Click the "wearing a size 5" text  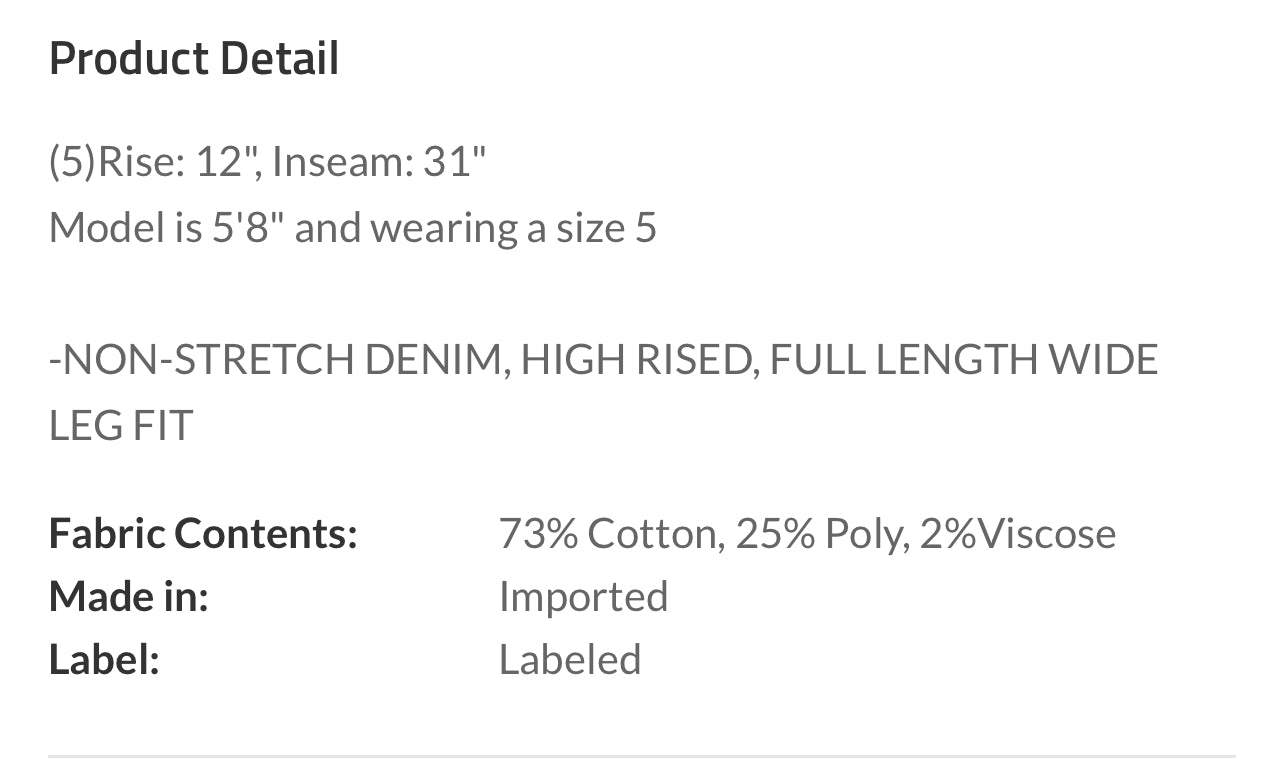514,228
